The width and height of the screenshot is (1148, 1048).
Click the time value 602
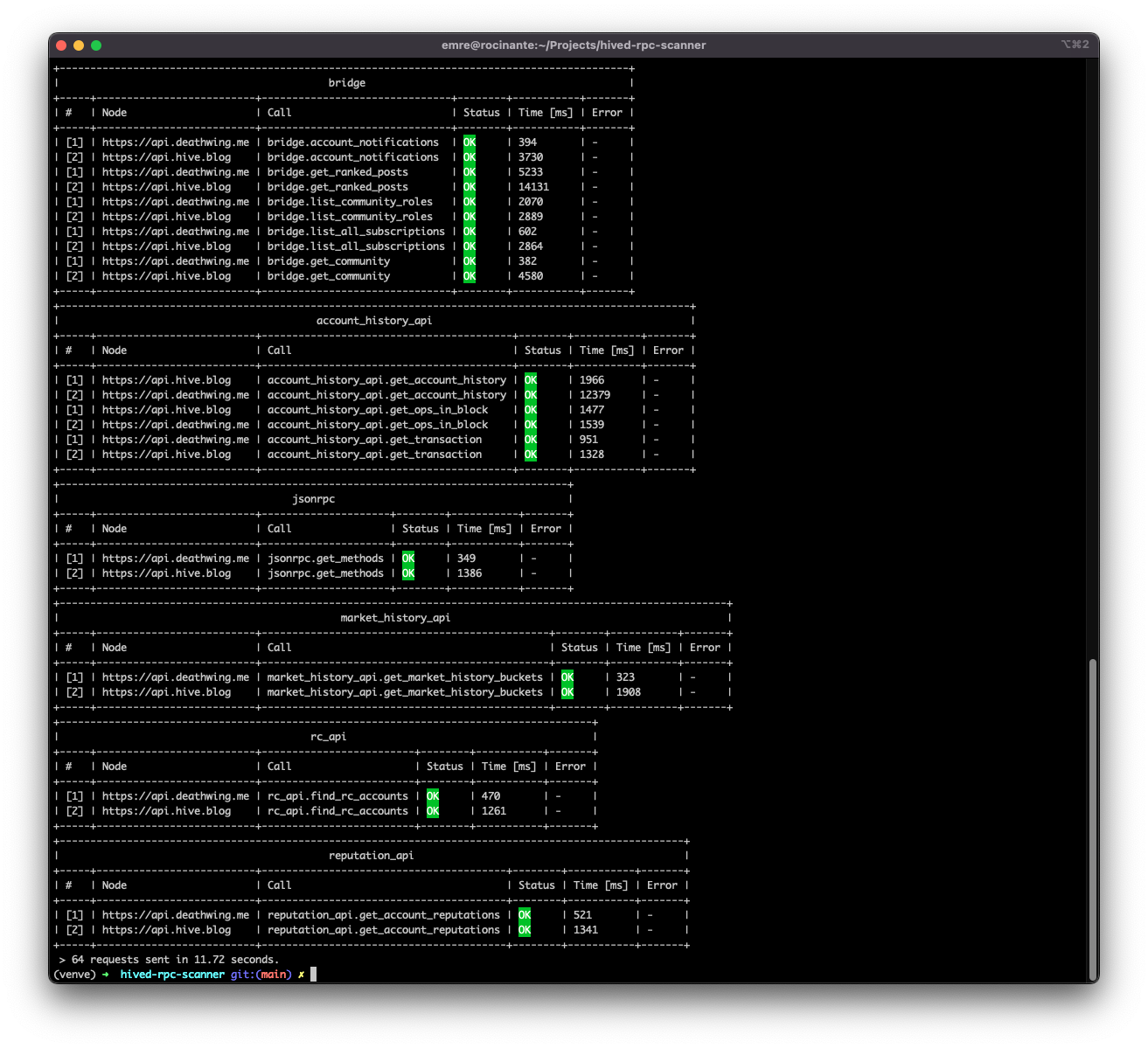click(527, 232)
